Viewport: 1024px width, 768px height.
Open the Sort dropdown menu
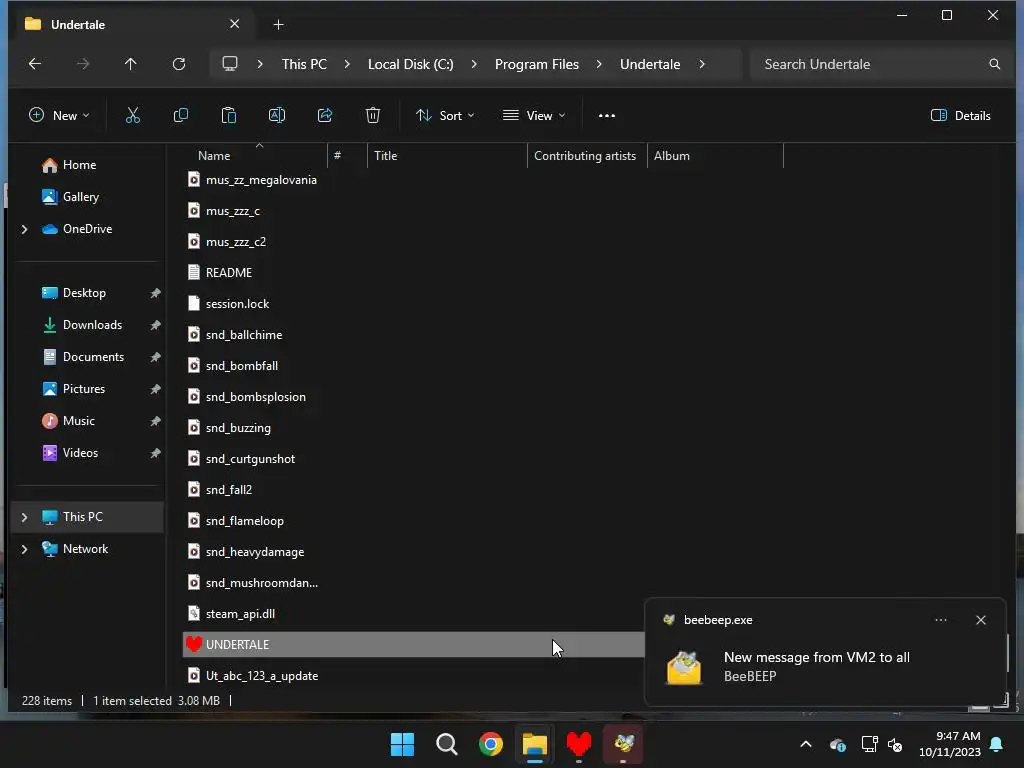tap(445, 116)
